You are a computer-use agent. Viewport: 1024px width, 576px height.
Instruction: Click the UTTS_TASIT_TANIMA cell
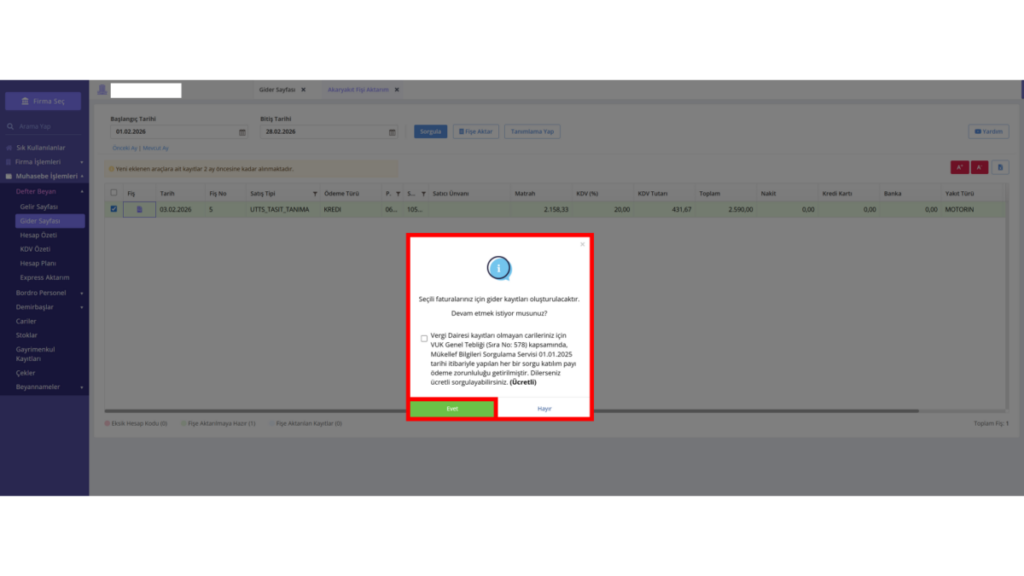coord(280,210)
